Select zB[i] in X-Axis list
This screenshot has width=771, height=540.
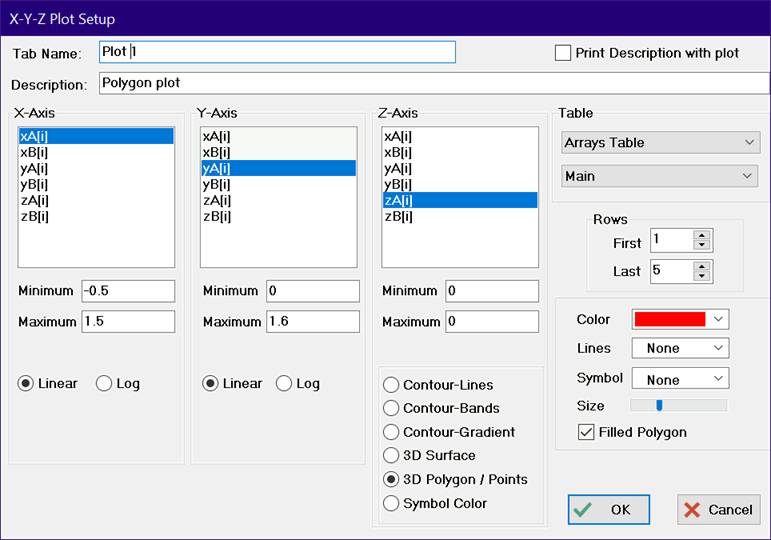[x=34, y=216]
